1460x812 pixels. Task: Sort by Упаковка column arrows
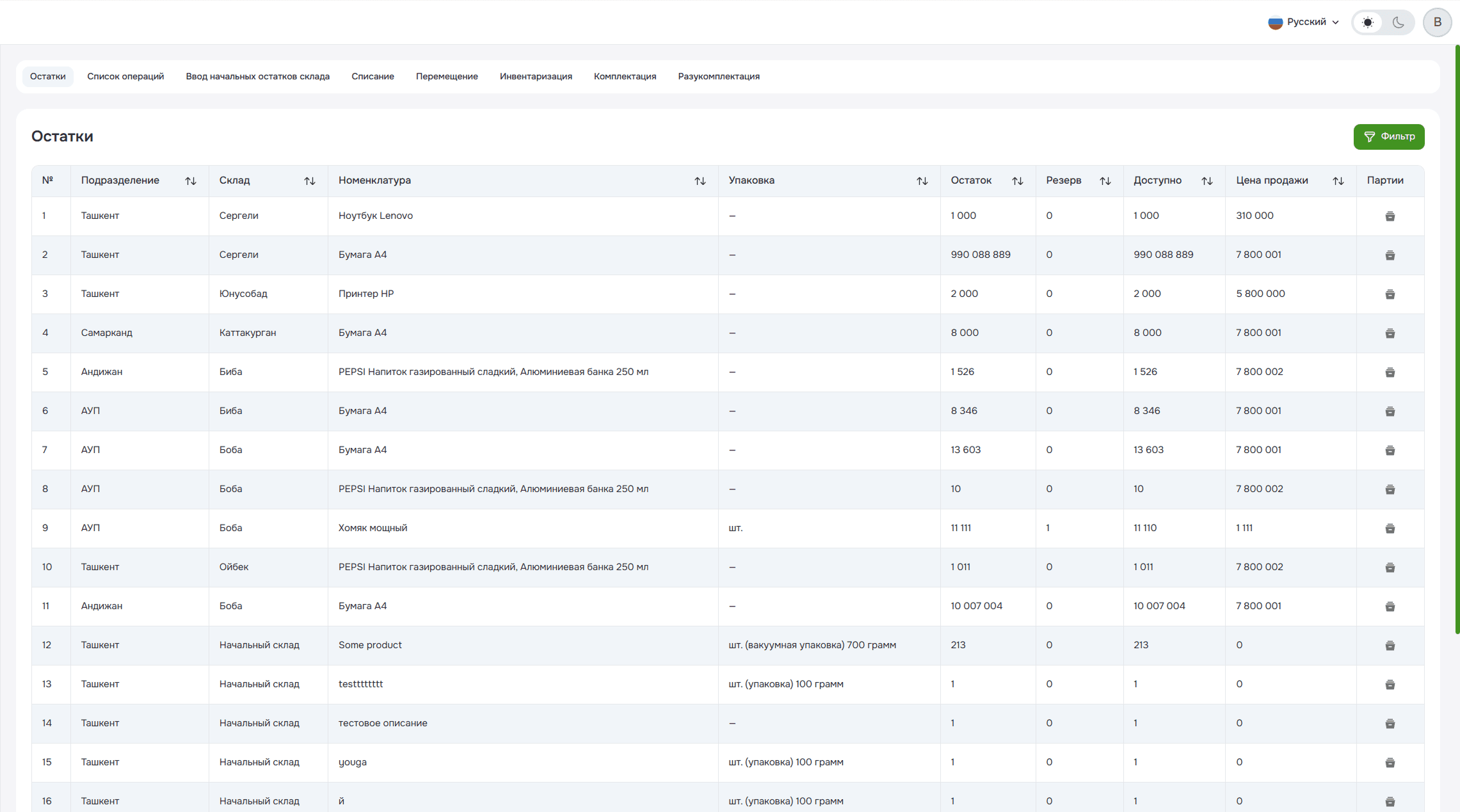(x=922, y=181)
